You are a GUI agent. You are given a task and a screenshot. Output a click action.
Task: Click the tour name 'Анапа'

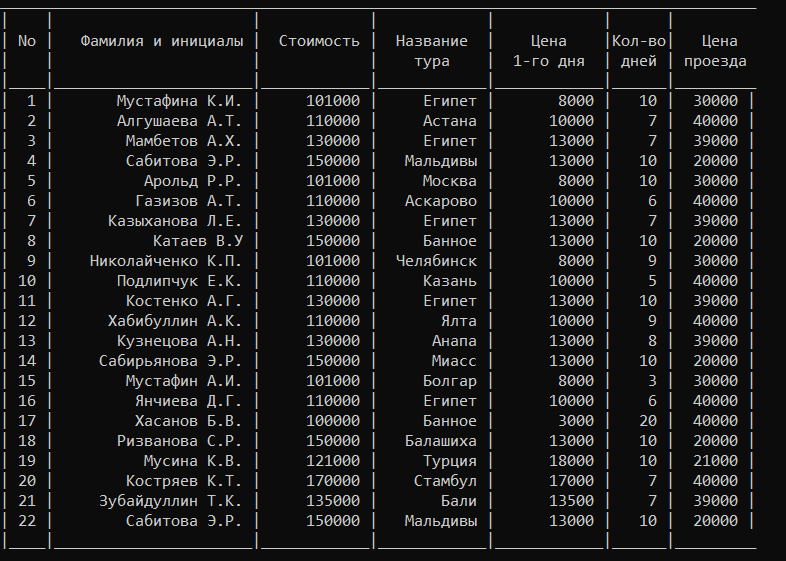point(454,341)
